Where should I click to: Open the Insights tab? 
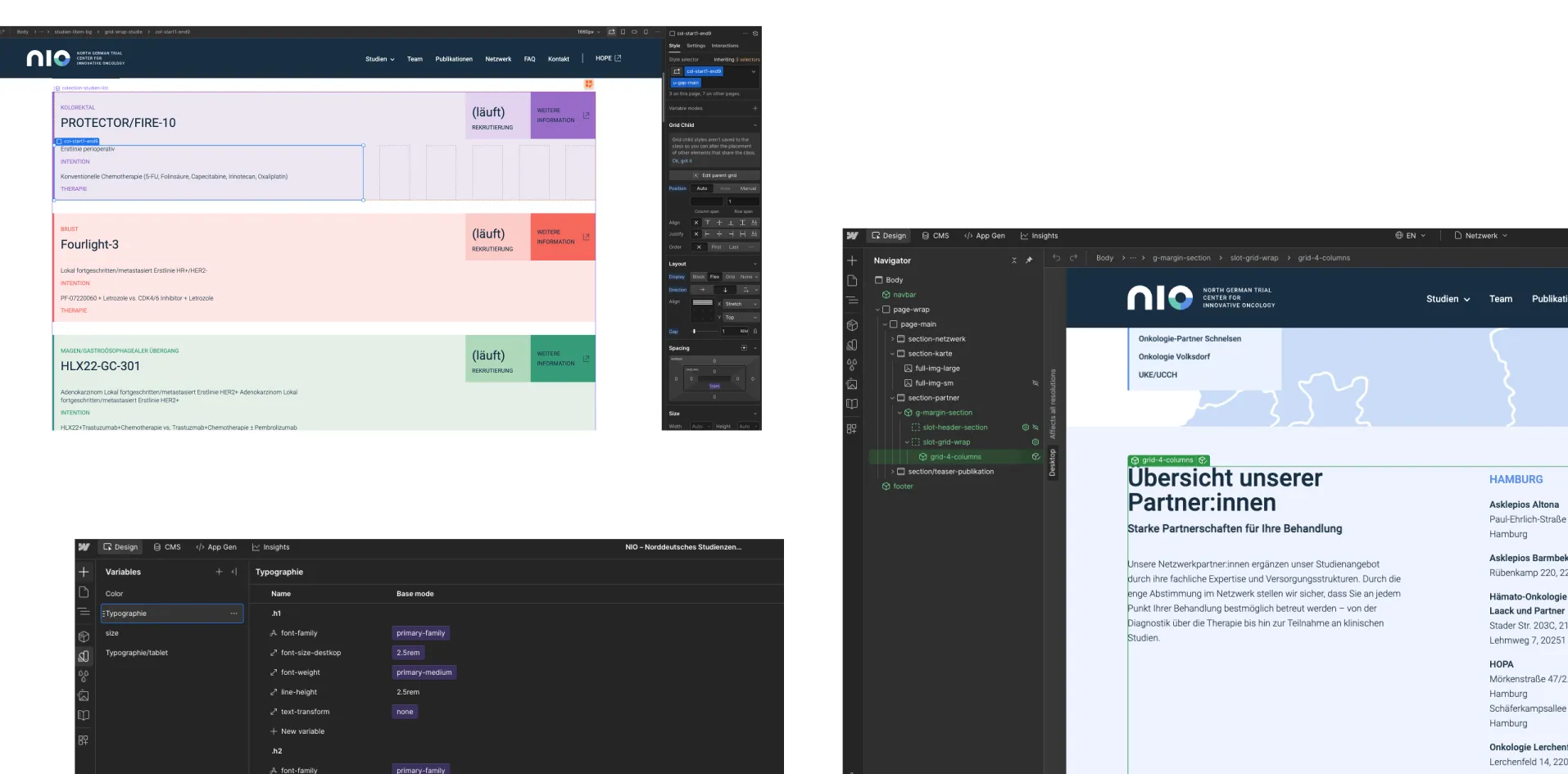point(1040,235)
